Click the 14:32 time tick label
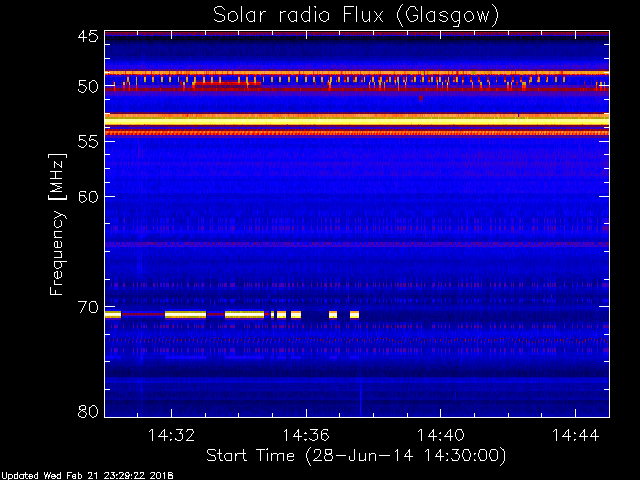Image resolution: width=640 pixels, height=480 pixels. 171,435
